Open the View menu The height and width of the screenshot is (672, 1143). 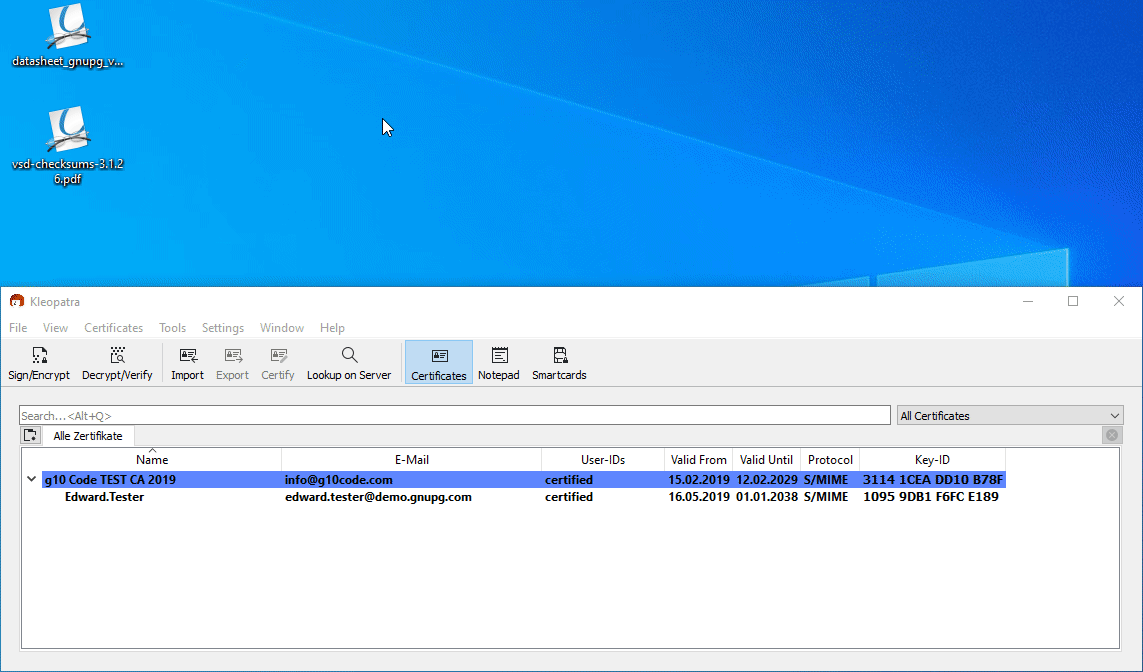coord(55,328)
